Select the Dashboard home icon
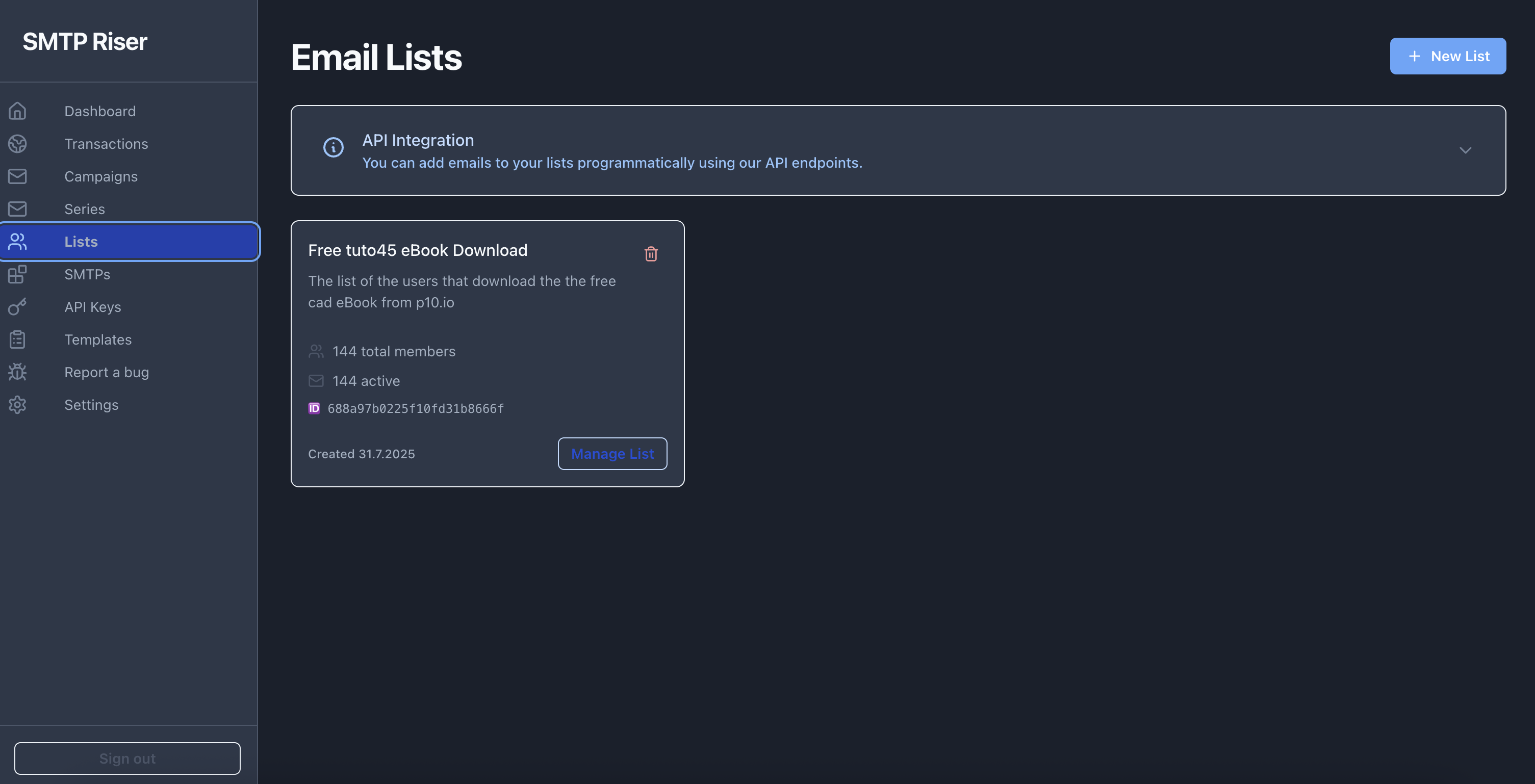This screenshot has width=1535, height=784. (17, 111)
